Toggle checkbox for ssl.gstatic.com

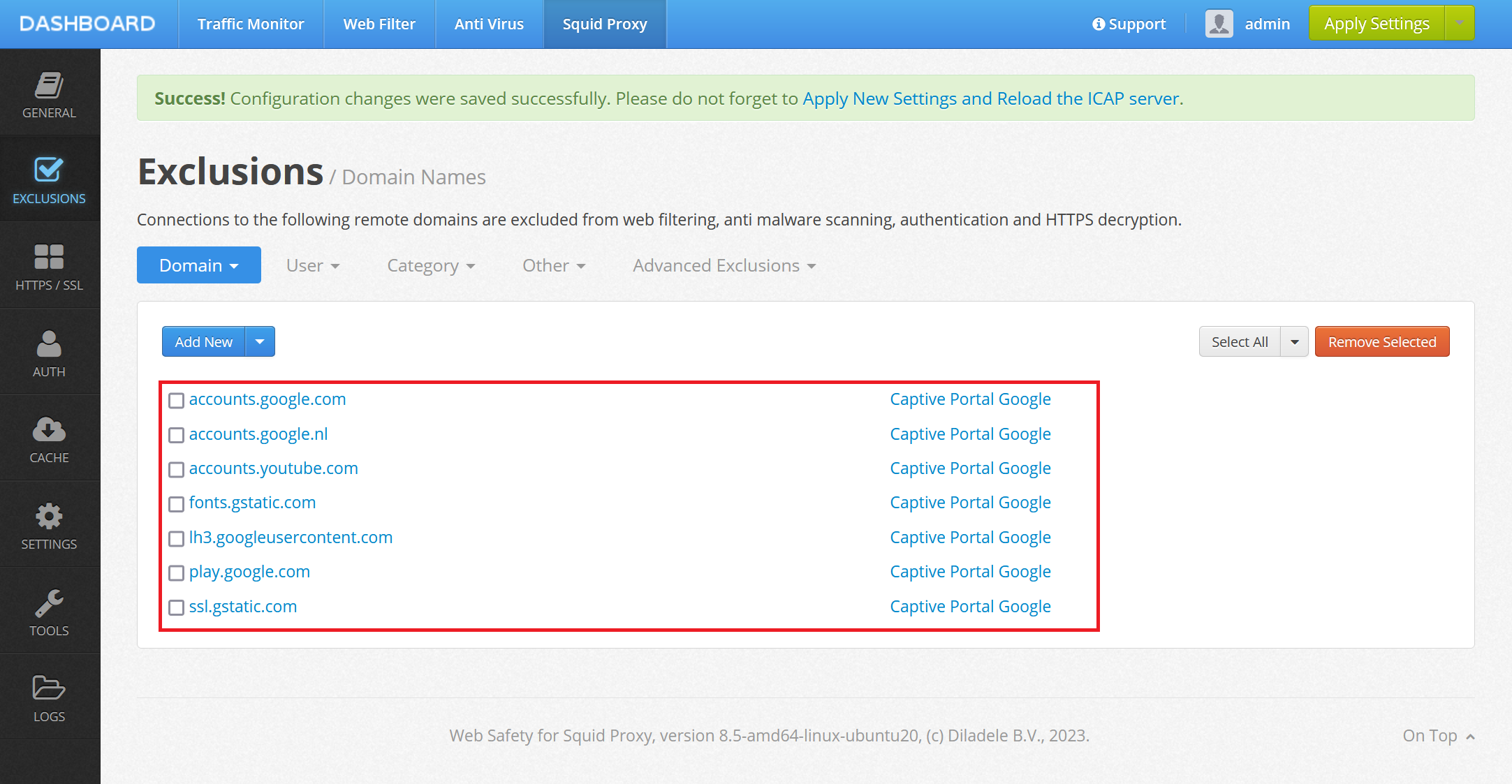(176, 607)
